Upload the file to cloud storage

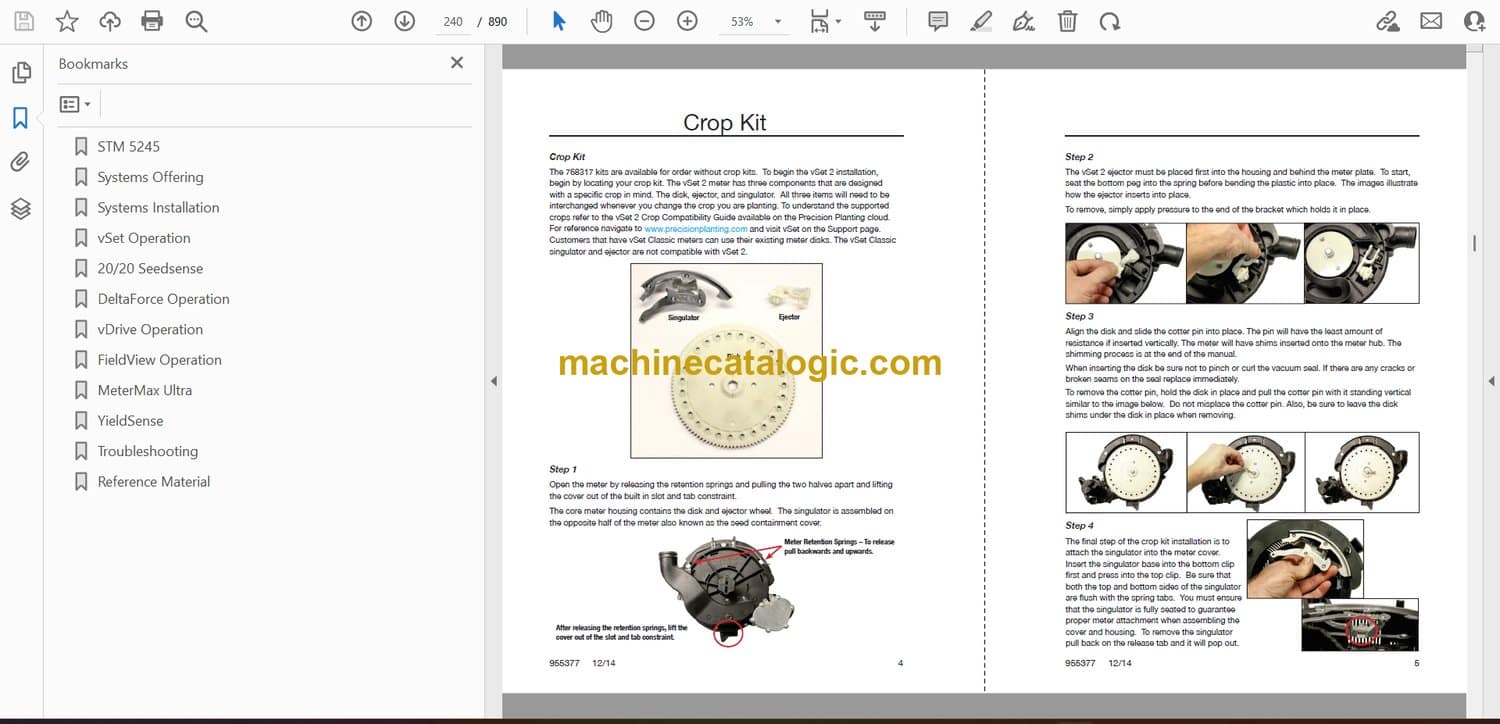110,21
